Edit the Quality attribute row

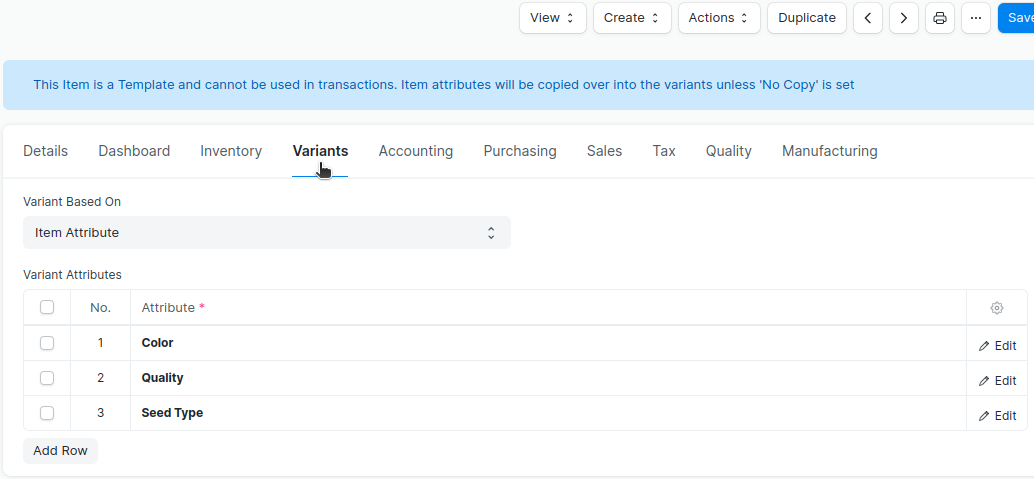point(997,381)
